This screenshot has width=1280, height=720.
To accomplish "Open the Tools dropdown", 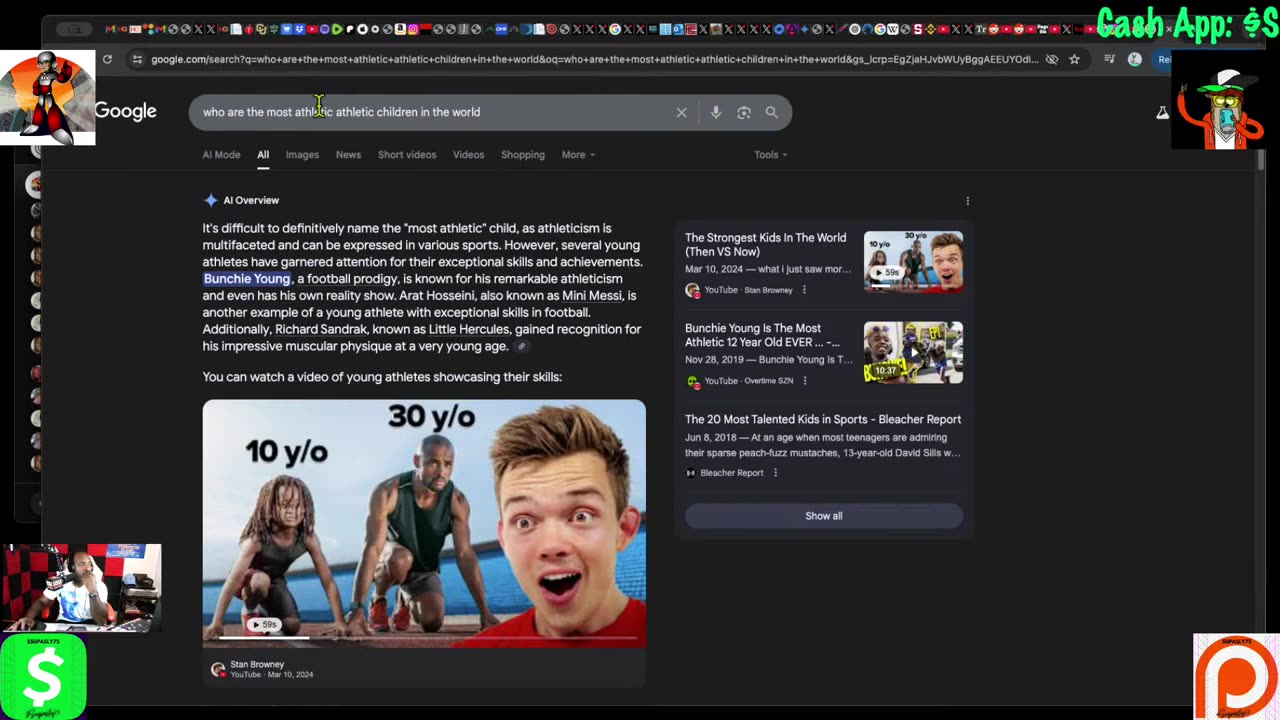I will [x=770, y=155].
